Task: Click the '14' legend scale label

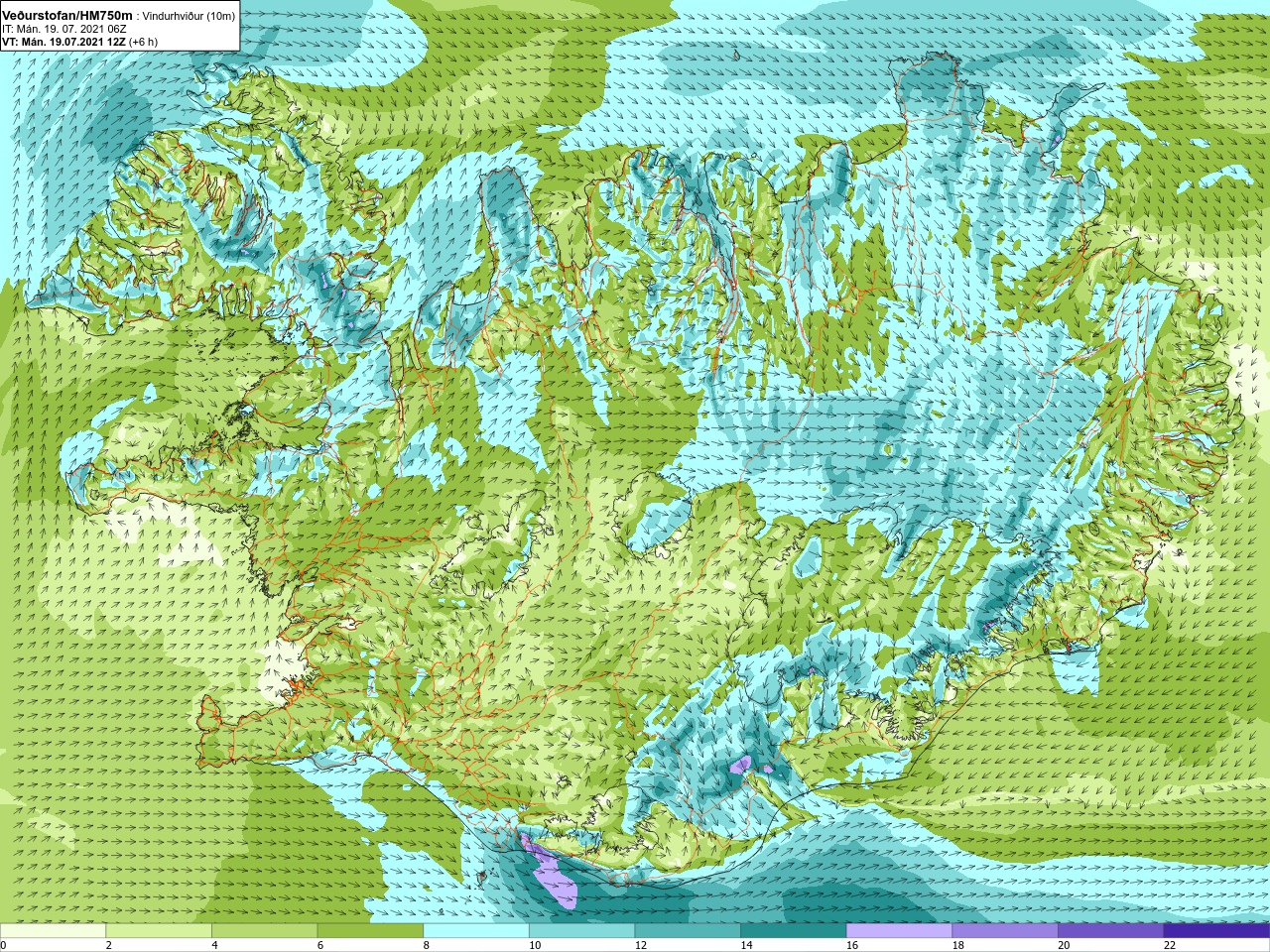Action: (x=747, y=945)
